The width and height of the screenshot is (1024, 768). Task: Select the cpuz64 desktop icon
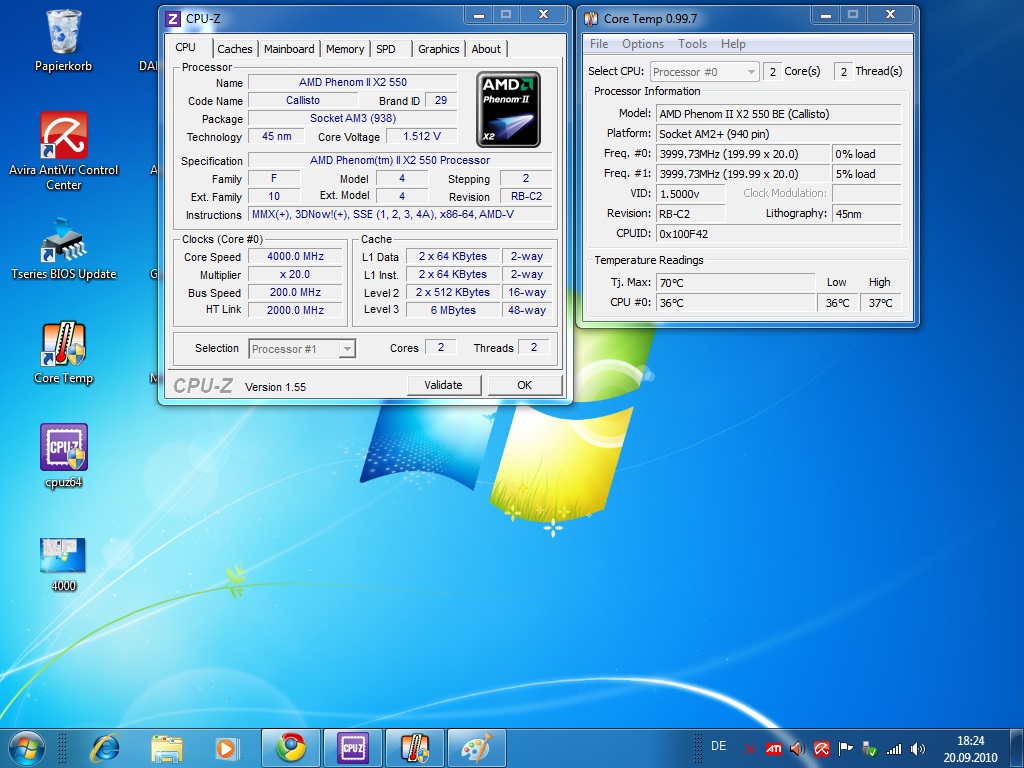[63, 456]
